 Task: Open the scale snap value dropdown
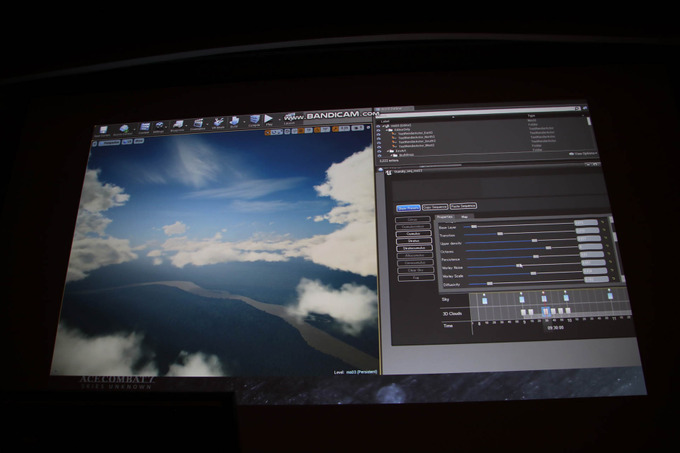(344, 129)
